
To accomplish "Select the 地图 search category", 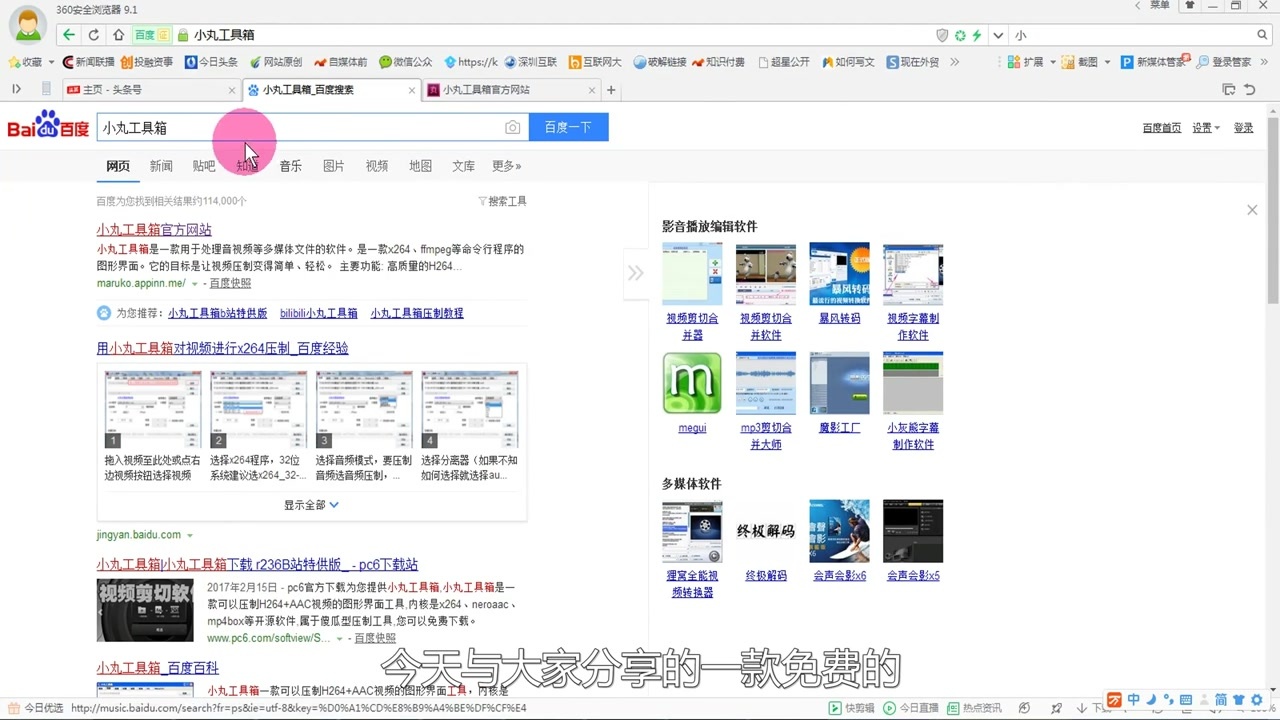I will coord(420,166).
